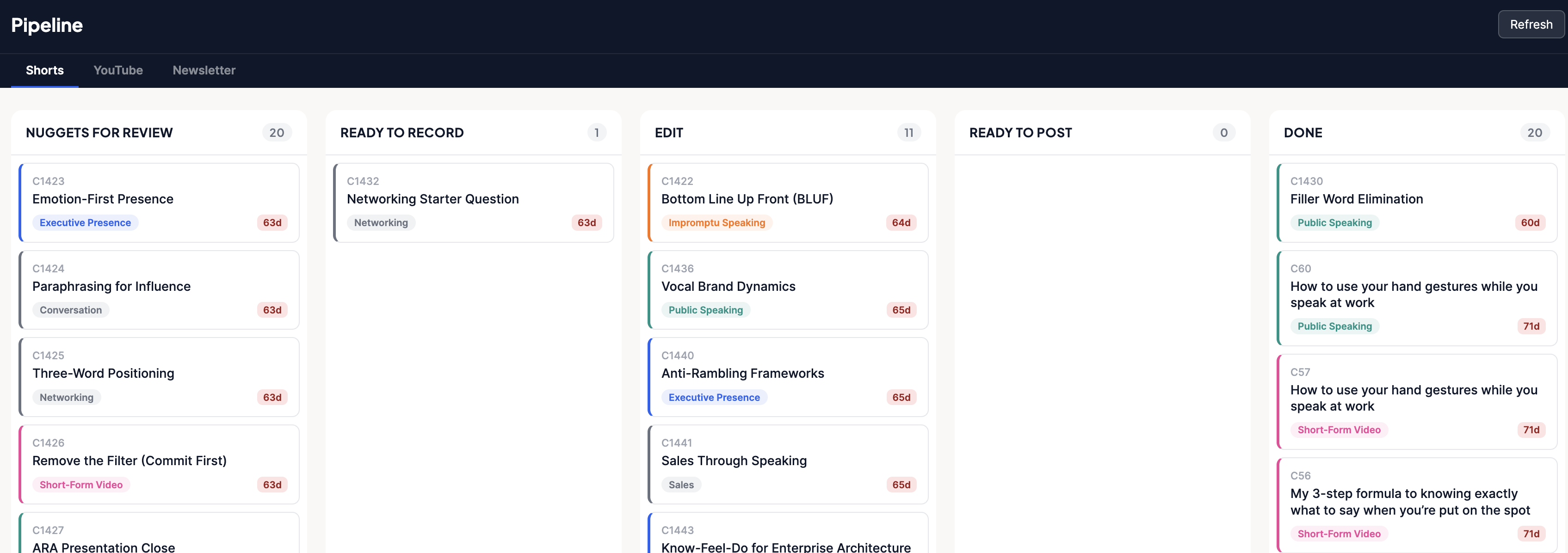
Task: Click Short-Form Video tag on C1426
Action: click(x=81, y=485)
